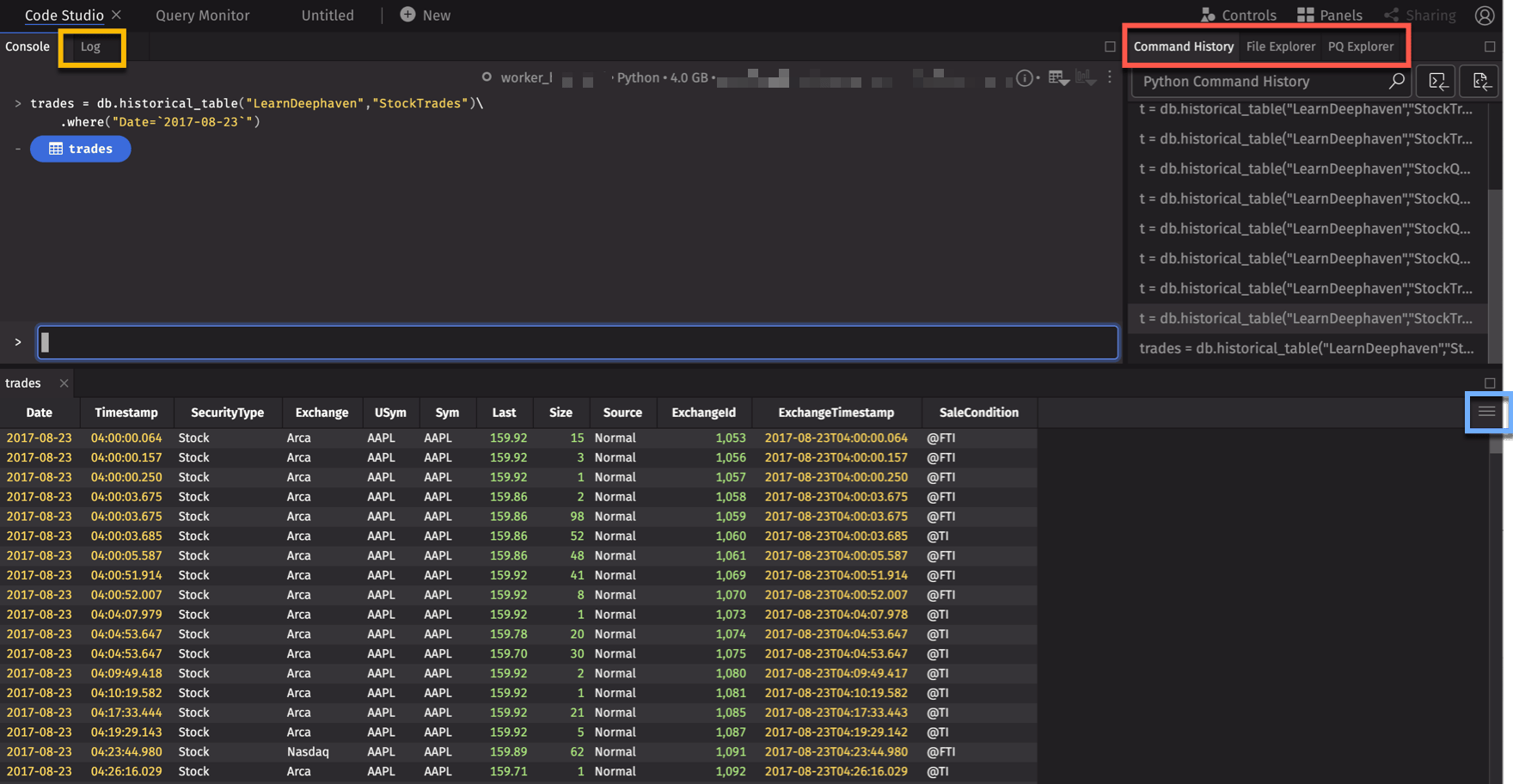Click the magnifier in command history search
This screenshot has height=784, width=1513.
coord(1396,82)
